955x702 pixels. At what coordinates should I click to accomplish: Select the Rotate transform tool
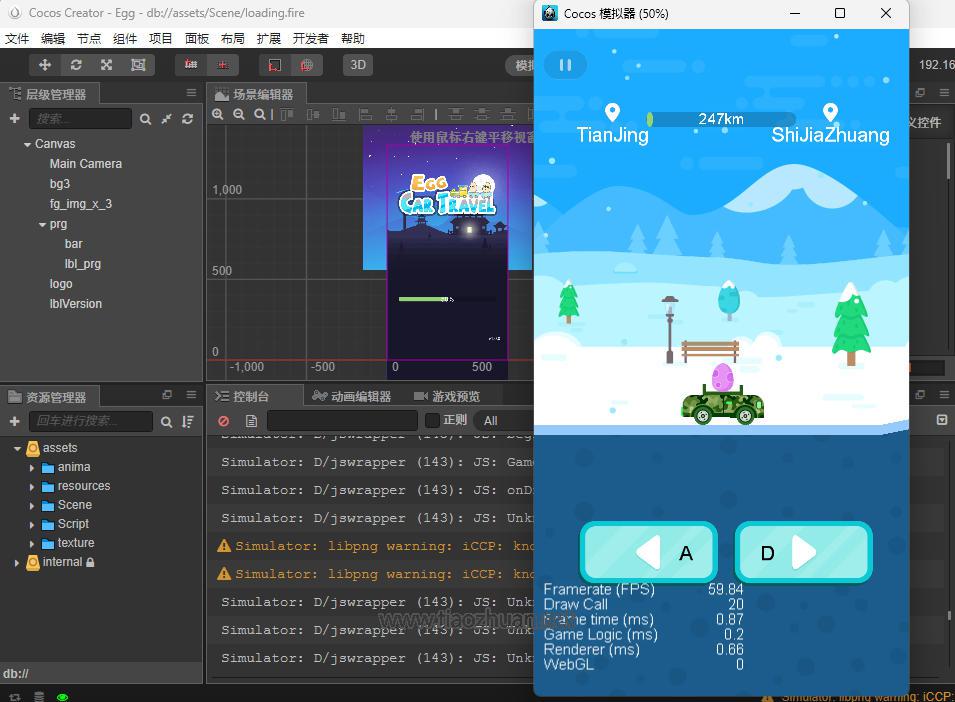pyautogui.click(x=75, y=65)
